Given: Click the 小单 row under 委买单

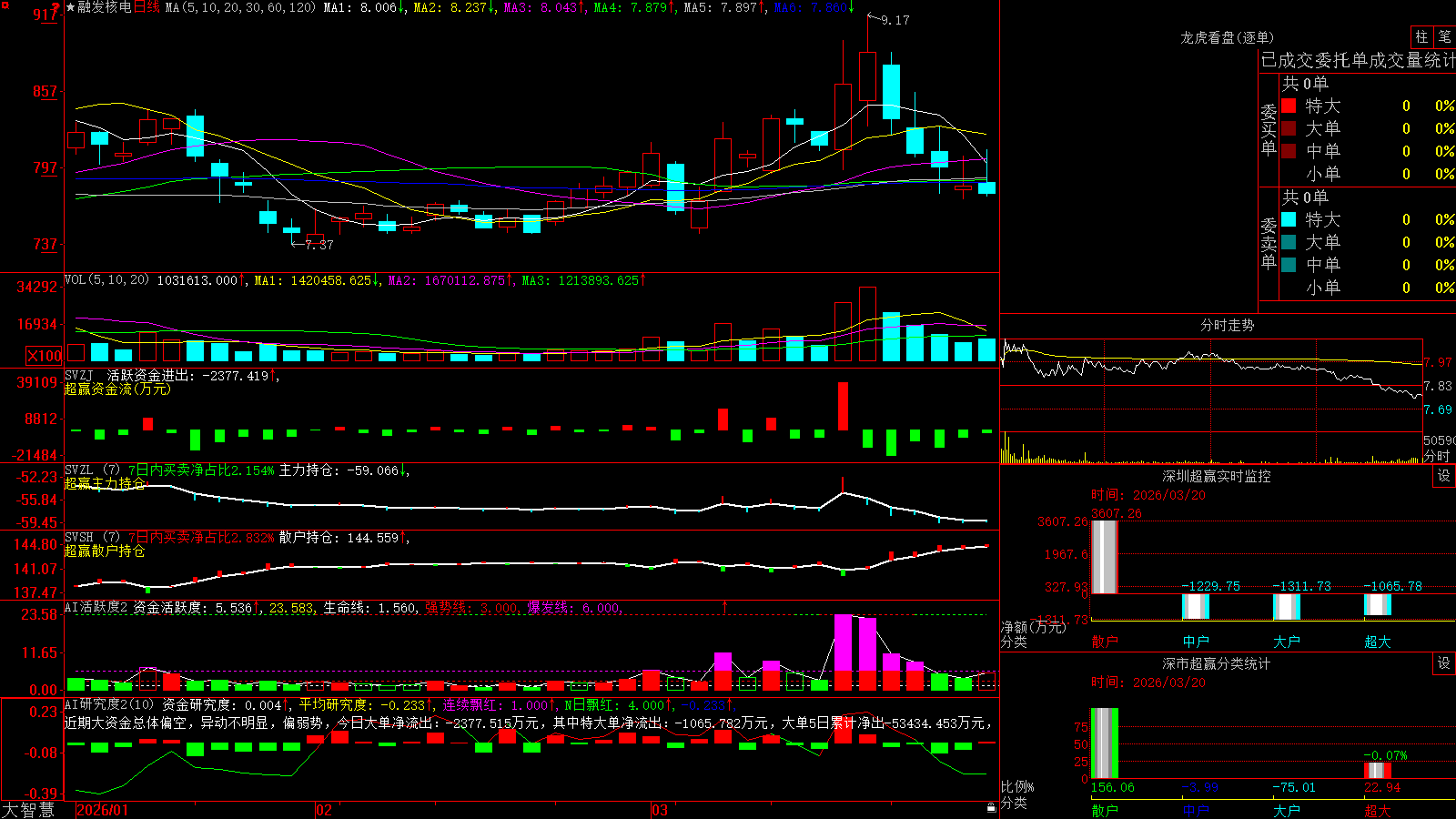Looking at the screenshot, I should coord(1368,174).
